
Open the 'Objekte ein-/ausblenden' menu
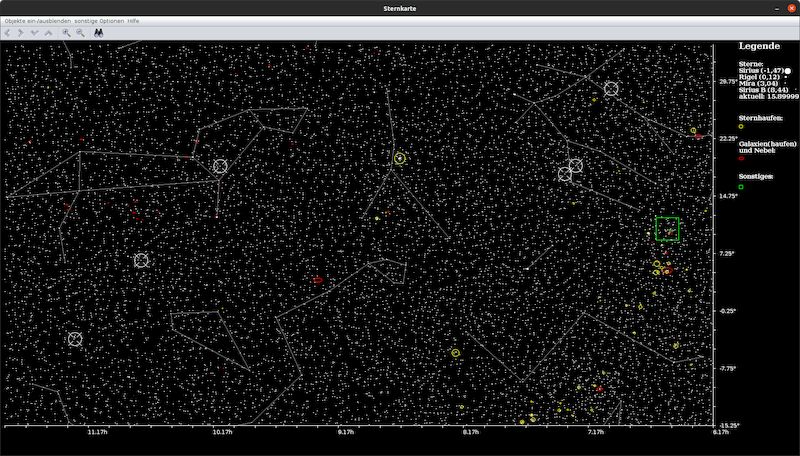pos(38,21)
